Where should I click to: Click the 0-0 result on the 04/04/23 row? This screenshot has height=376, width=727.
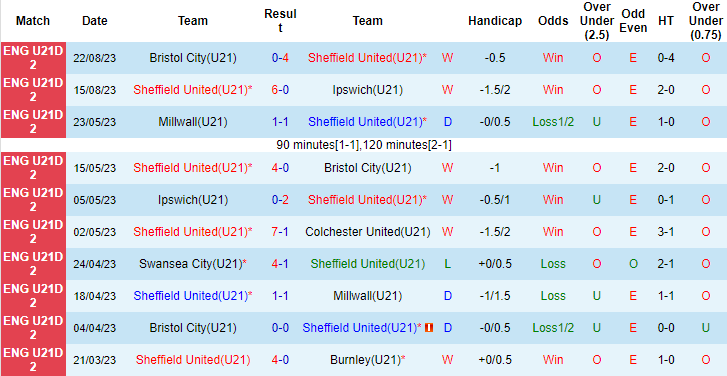pos(281,328)
